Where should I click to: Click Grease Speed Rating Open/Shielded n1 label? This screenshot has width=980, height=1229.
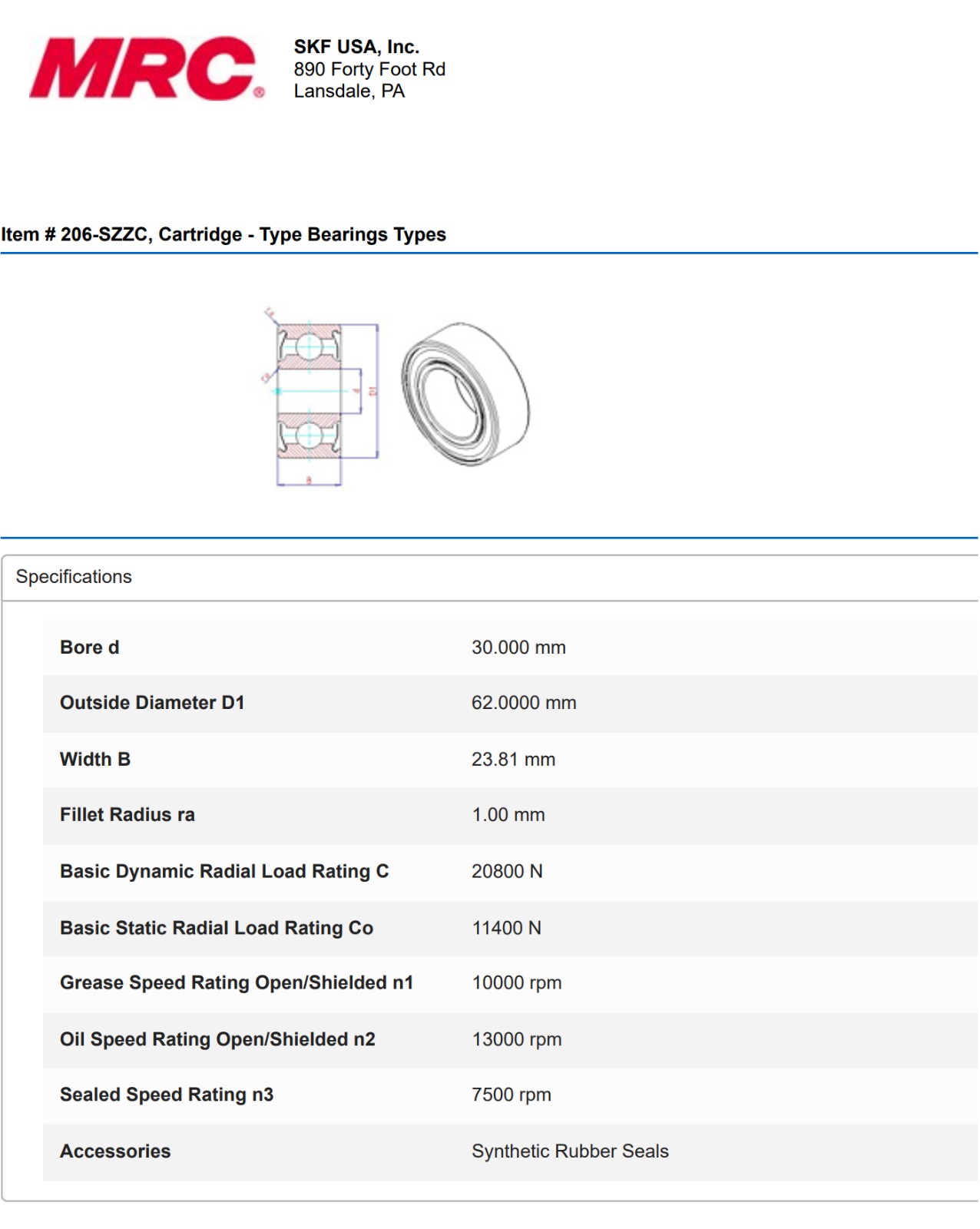tap(237, 983)
